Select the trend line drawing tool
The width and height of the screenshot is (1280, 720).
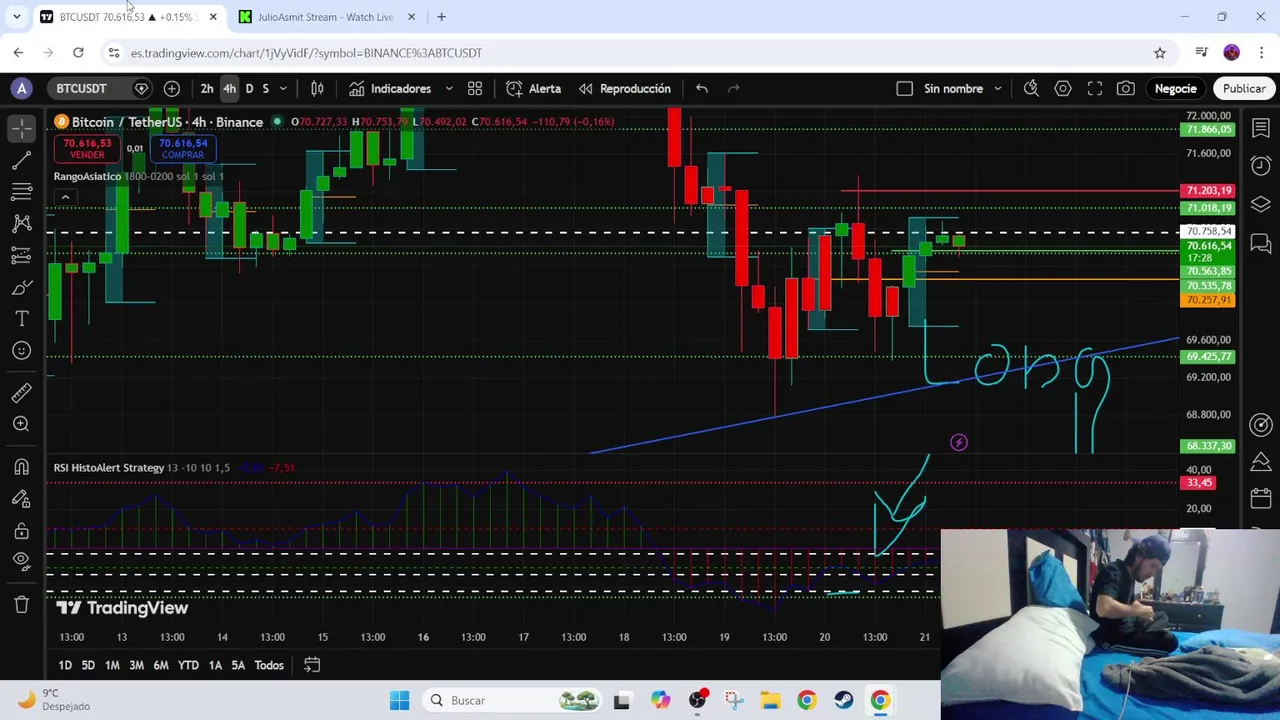(22, 160)
